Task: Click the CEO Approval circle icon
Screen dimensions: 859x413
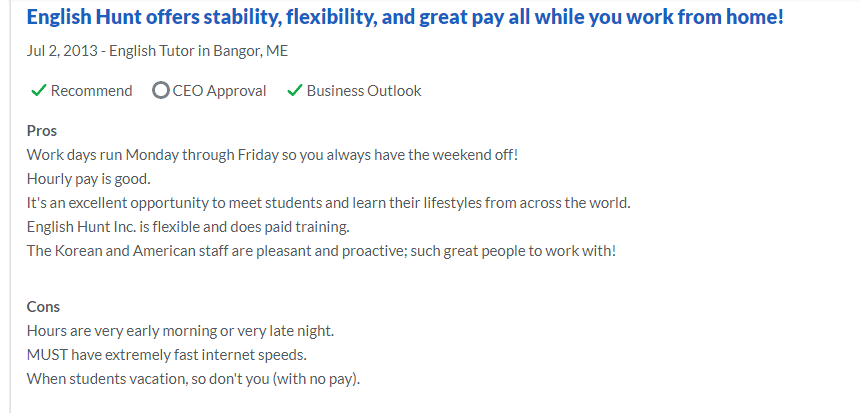Action: click(x=160, y=91)
